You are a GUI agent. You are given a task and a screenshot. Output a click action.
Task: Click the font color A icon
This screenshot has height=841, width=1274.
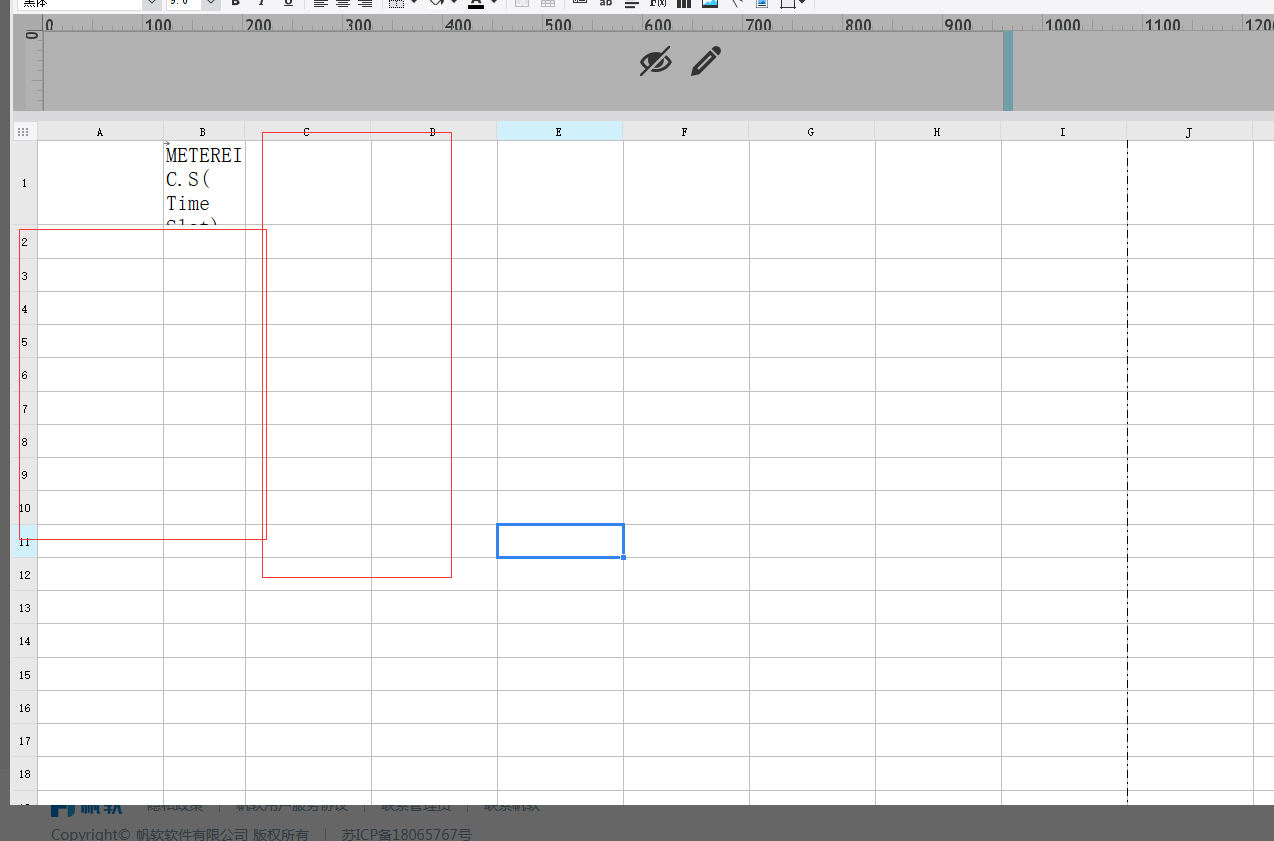click(476, 3)
